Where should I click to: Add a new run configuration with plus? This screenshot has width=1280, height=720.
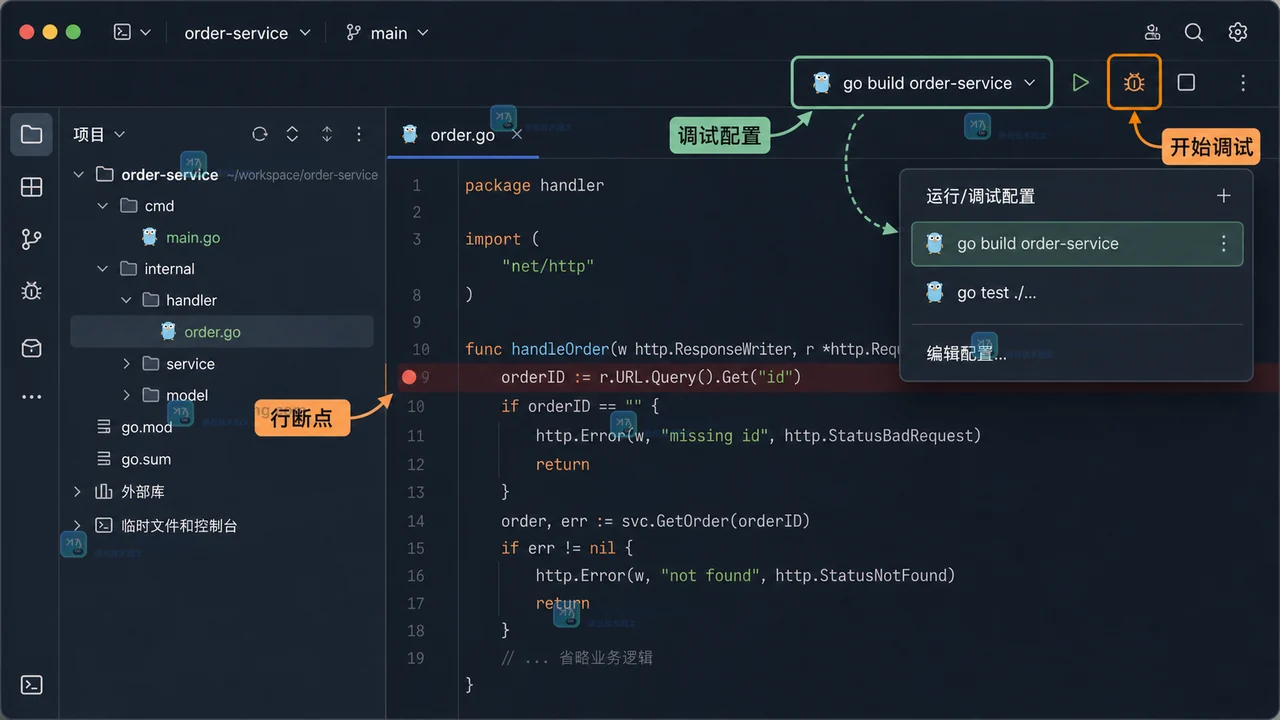pyautogui.click(x=1223, y=196)
